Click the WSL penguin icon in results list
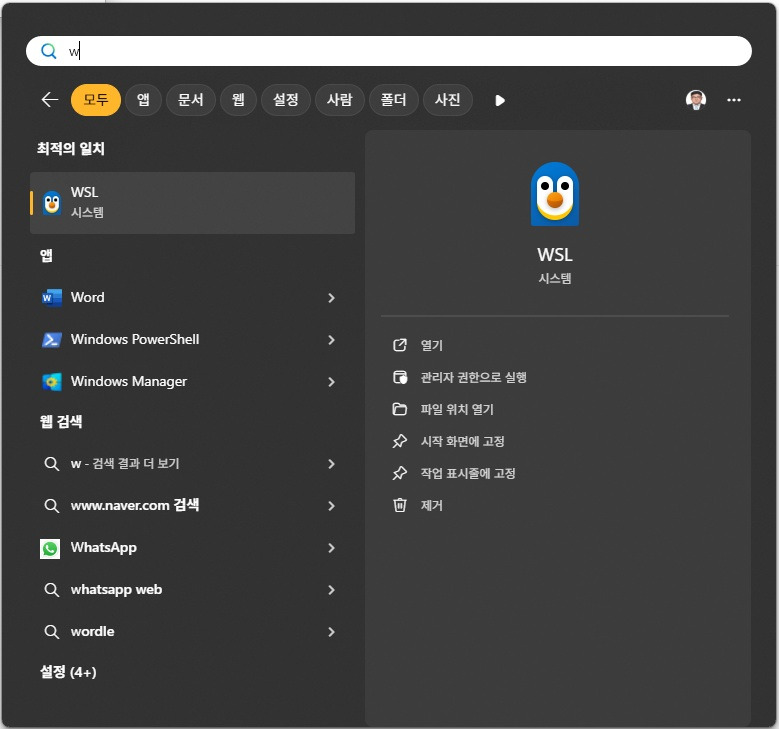 [52, 203]
